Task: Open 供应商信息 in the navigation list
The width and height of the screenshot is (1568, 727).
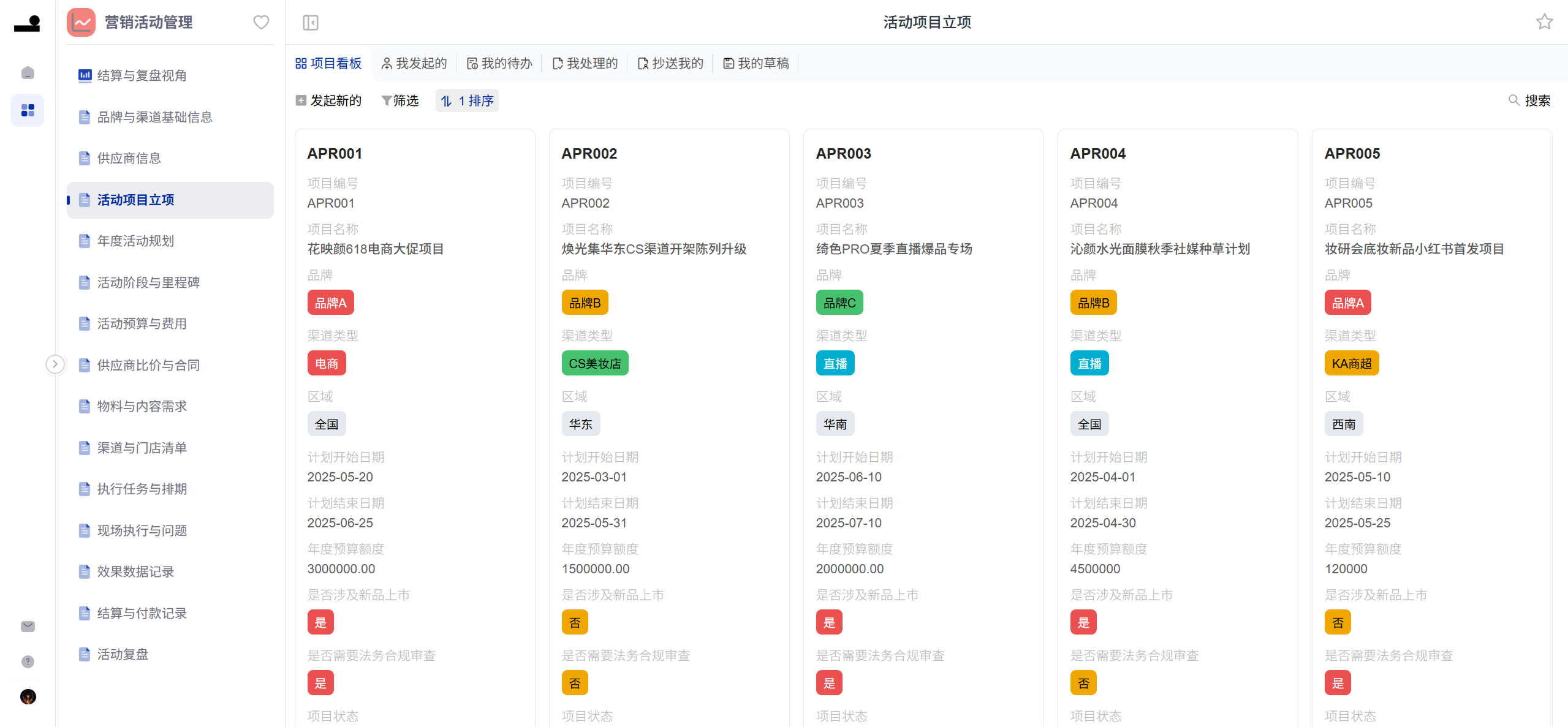Action: pyautogui.click(x=128, y=158)
